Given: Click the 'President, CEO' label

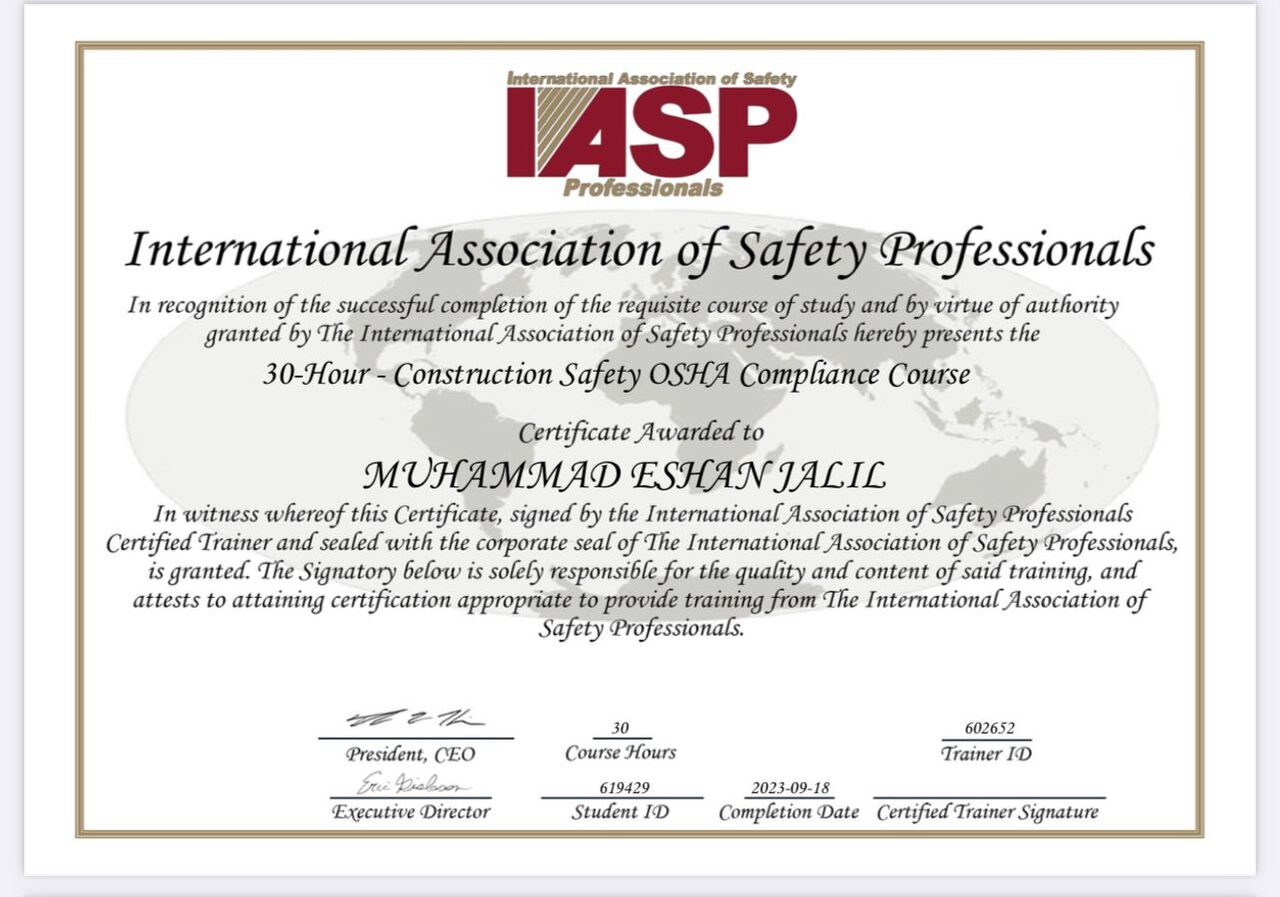Looking at the screenshot, I should [411, 754].
